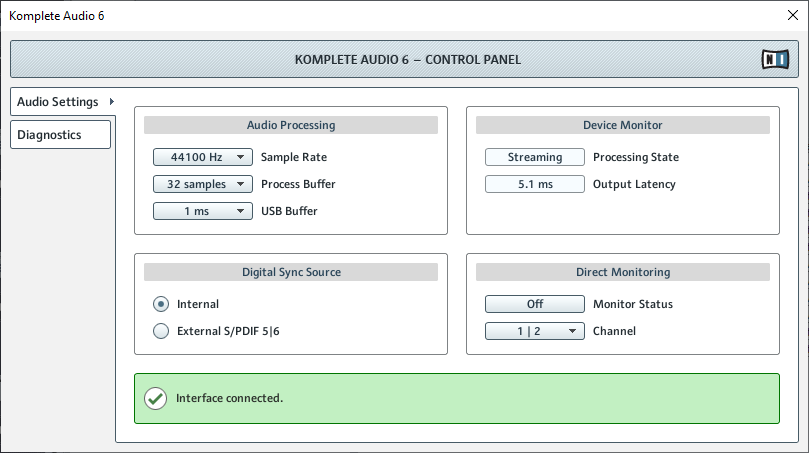Viewport: 809px width, 453px height.
Task: Click the Output Latency label
Action: [x=634, y=184]
